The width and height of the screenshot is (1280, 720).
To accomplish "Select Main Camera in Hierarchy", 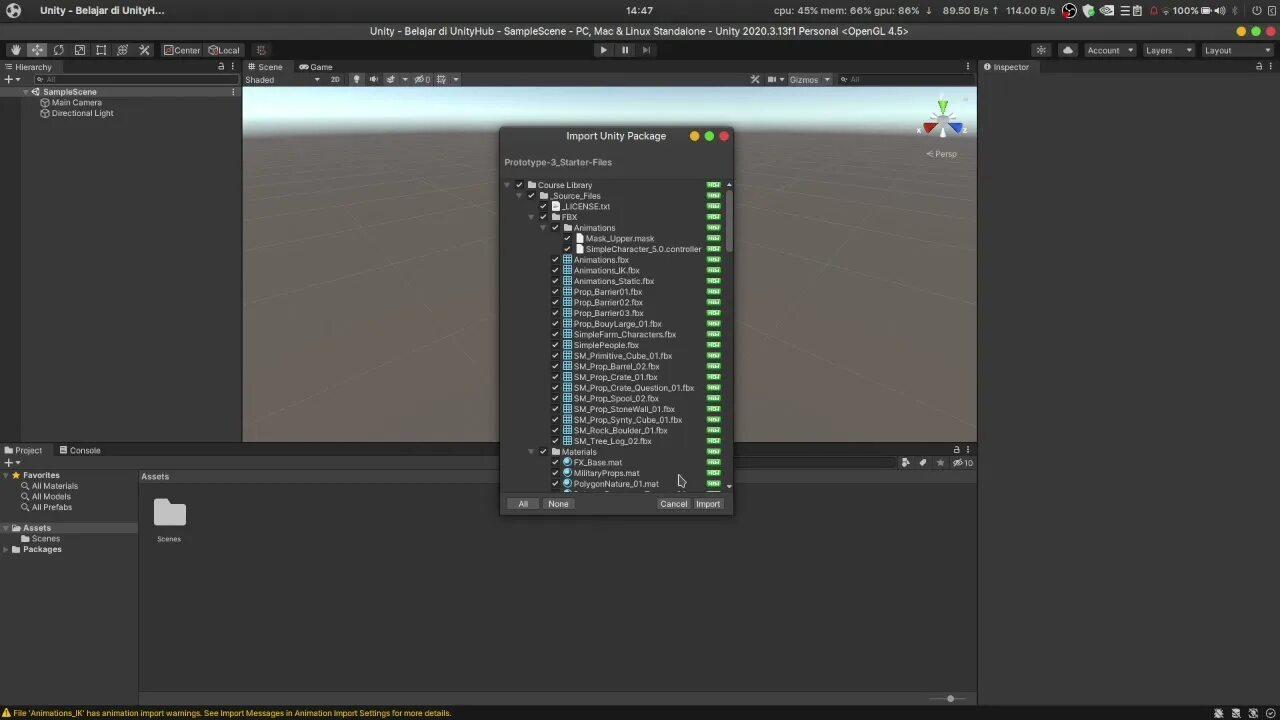I will [70, 102].
